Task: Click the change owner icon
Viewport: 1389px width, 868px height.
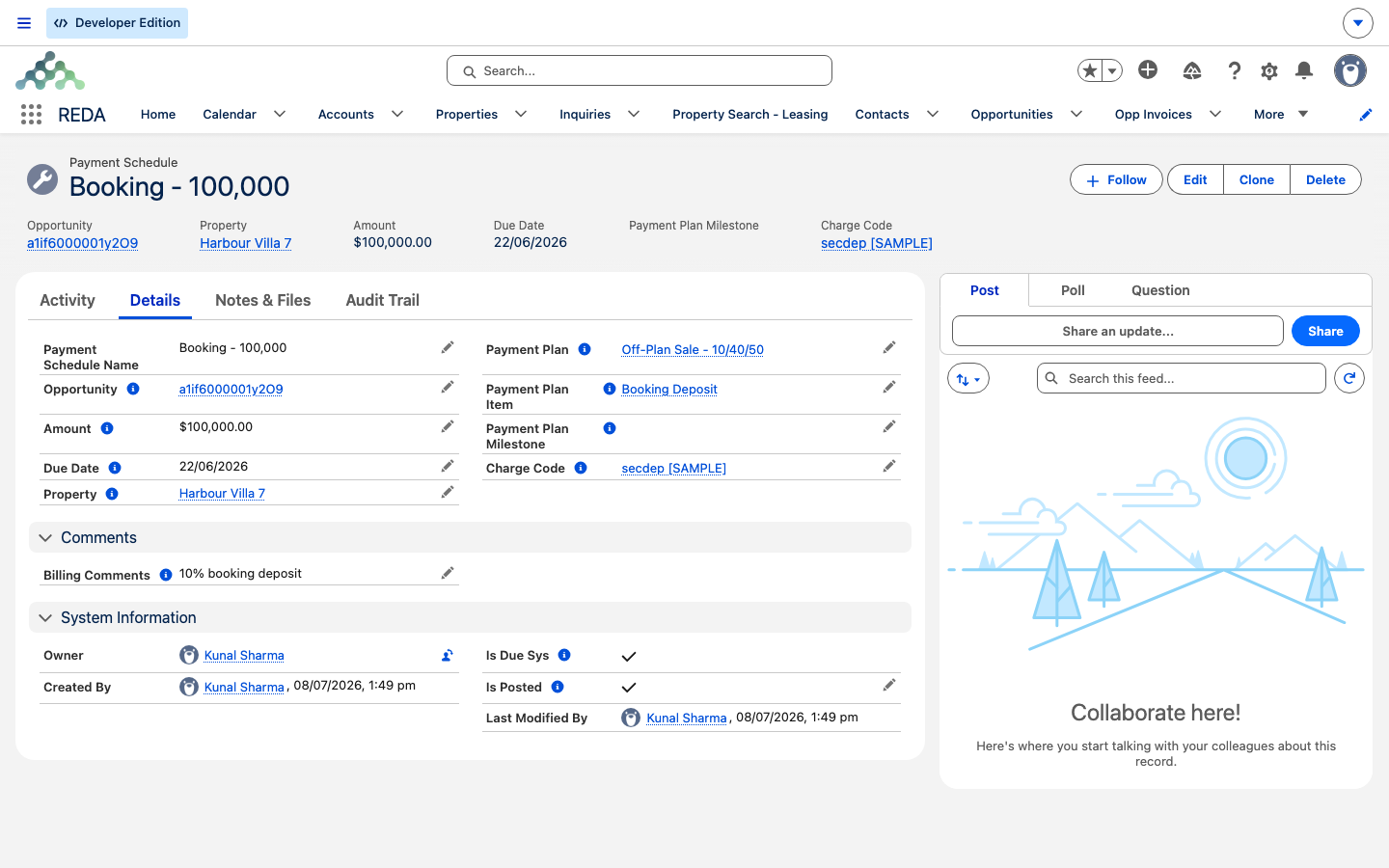Action: pyautogui.click(x=448, y=655)
